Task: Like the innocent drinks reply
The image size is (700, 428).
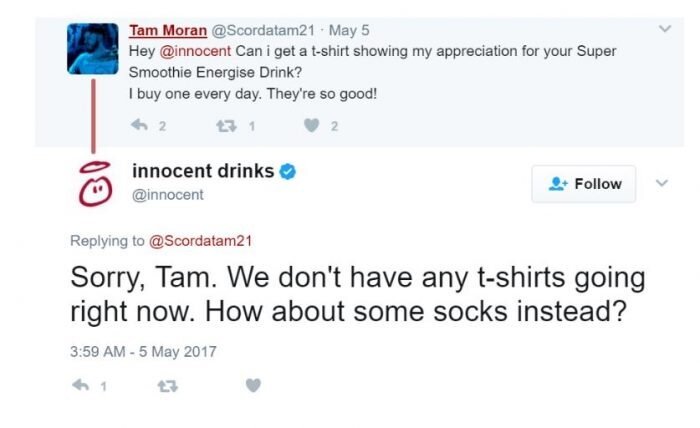Action: pyautogui.click(x=253, y=385)
